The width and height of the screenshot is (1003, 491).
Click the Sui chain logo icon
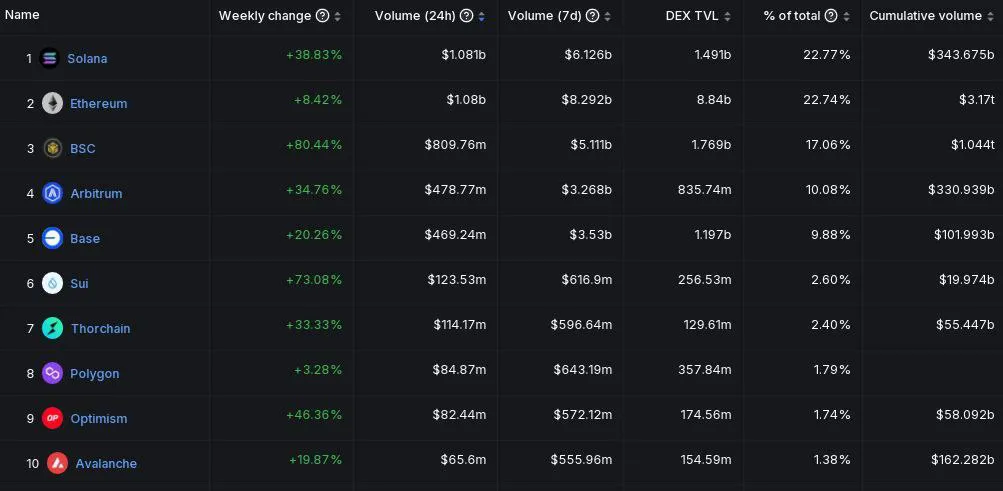pos(53,284)
